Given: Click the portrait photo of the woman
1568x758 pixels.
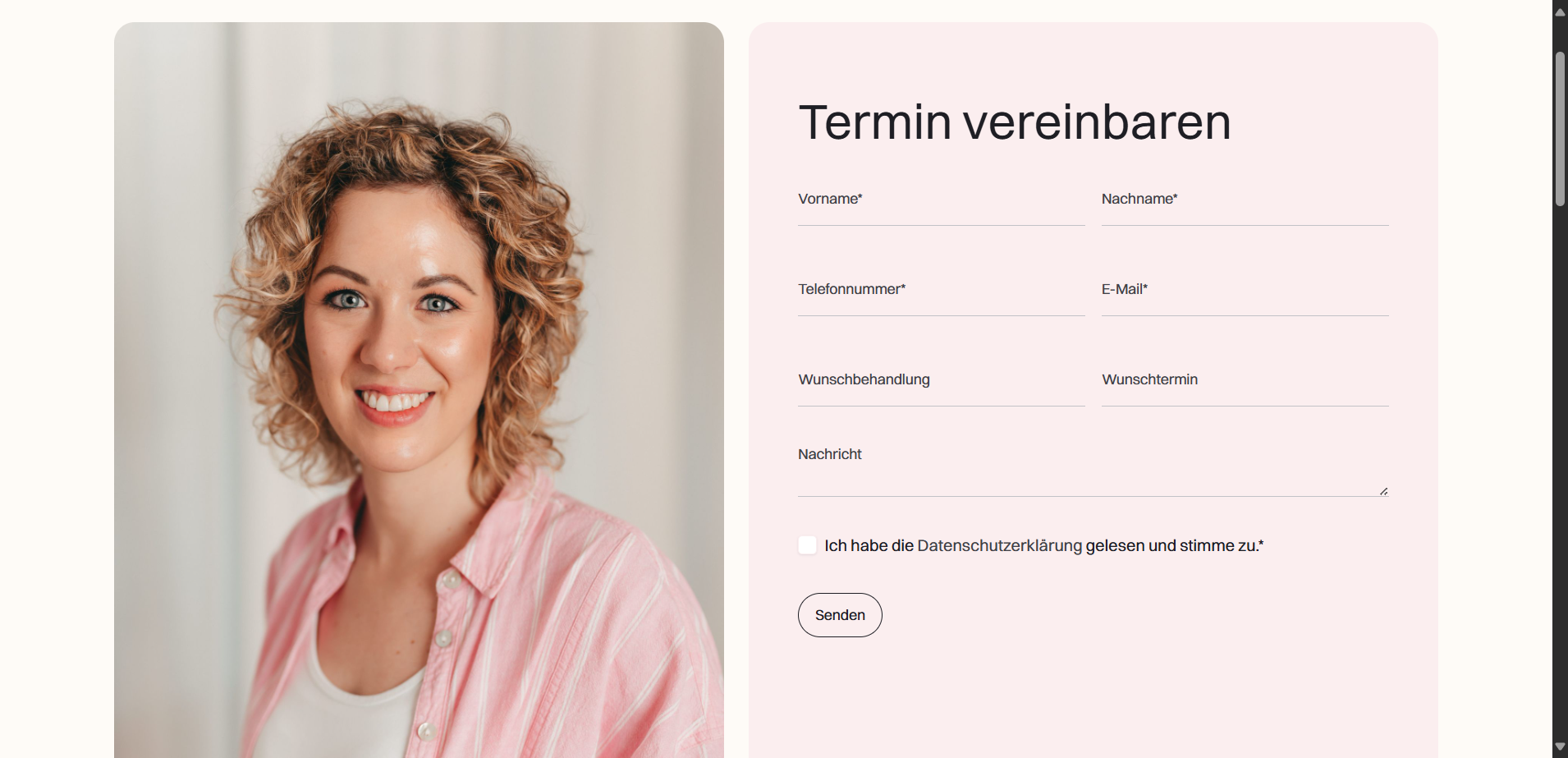Looking at the screenshot, I should (x=419, y=390).
